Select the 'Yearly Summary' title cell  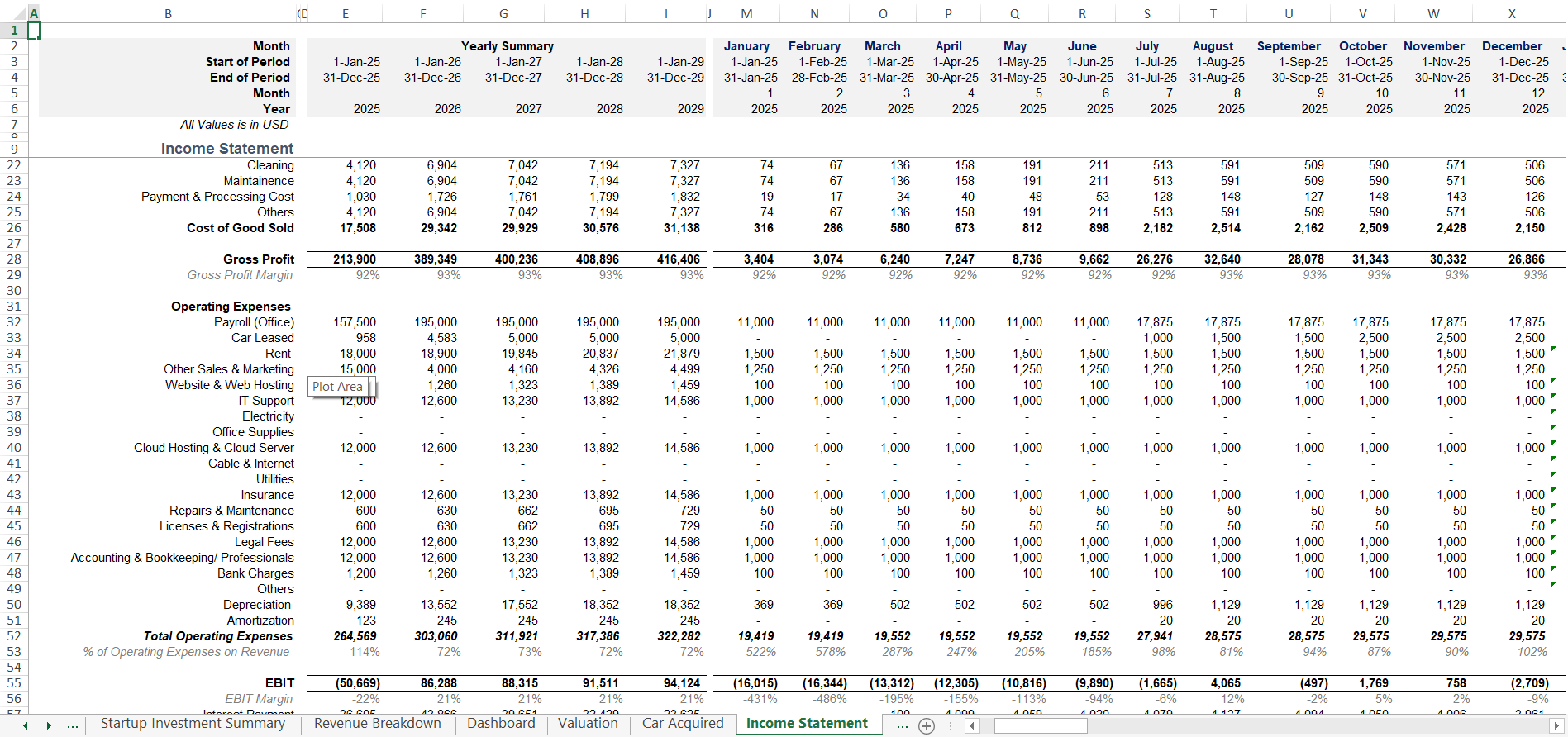pyautogui.click(x=507, y=46)
